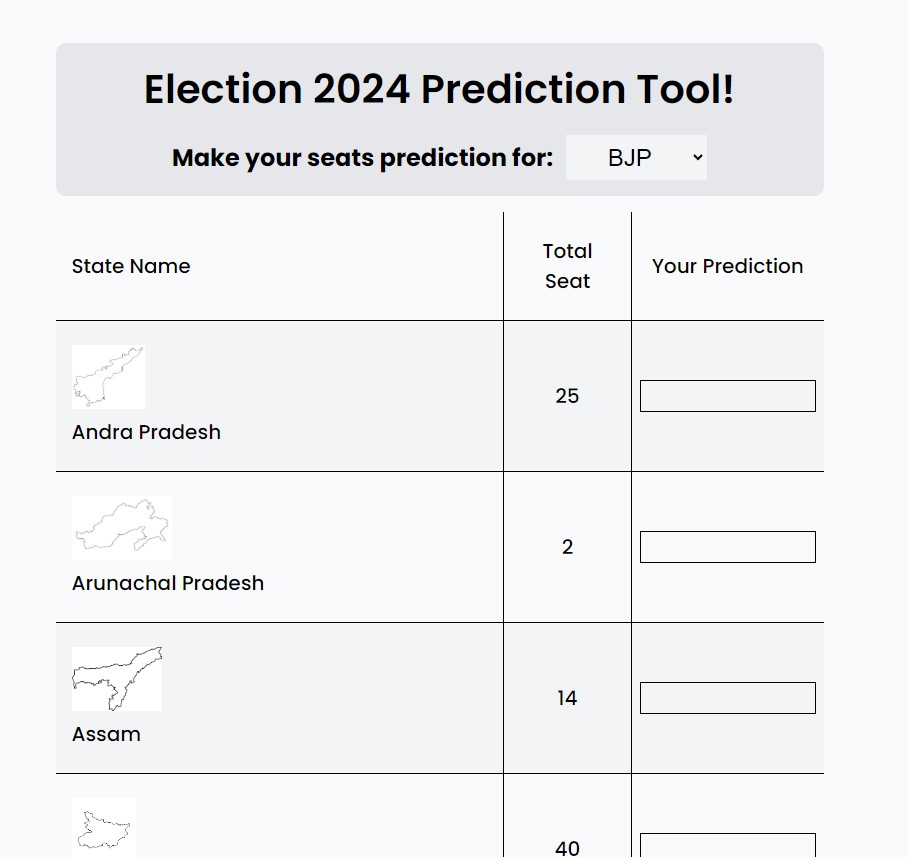Click the Total Seat column header
This screenshot has height=857, width=908.
point(567,266)
